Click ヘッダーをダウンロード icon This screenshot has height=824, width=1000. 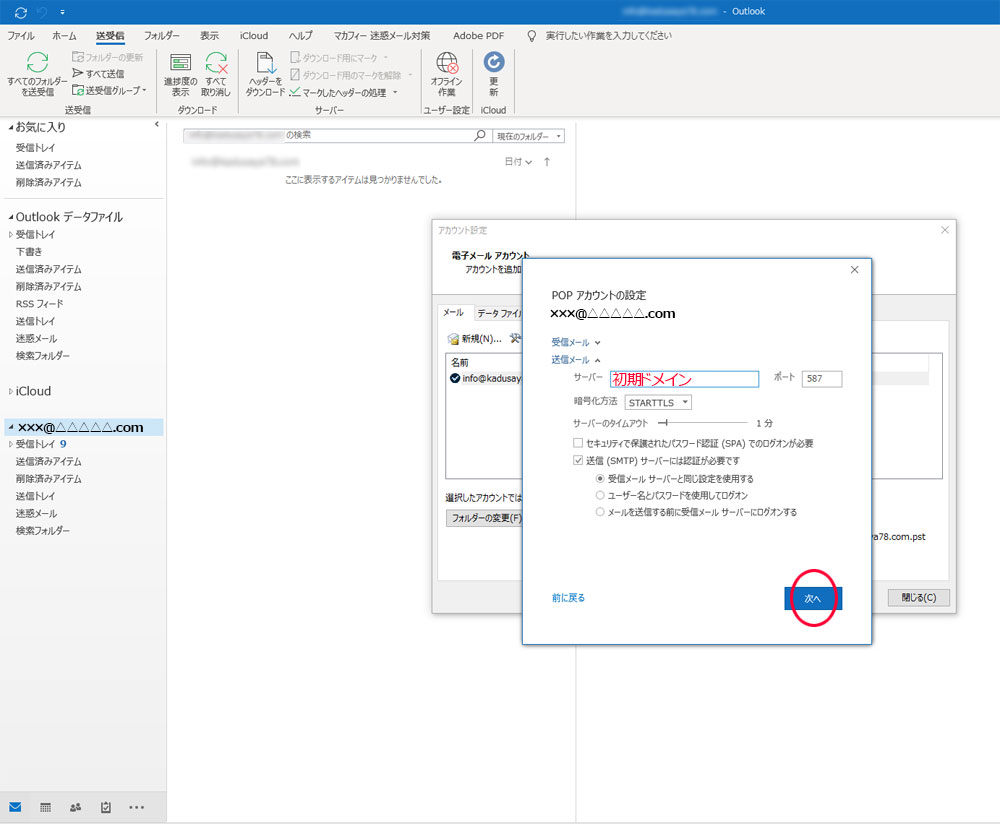tap(265, 63)
